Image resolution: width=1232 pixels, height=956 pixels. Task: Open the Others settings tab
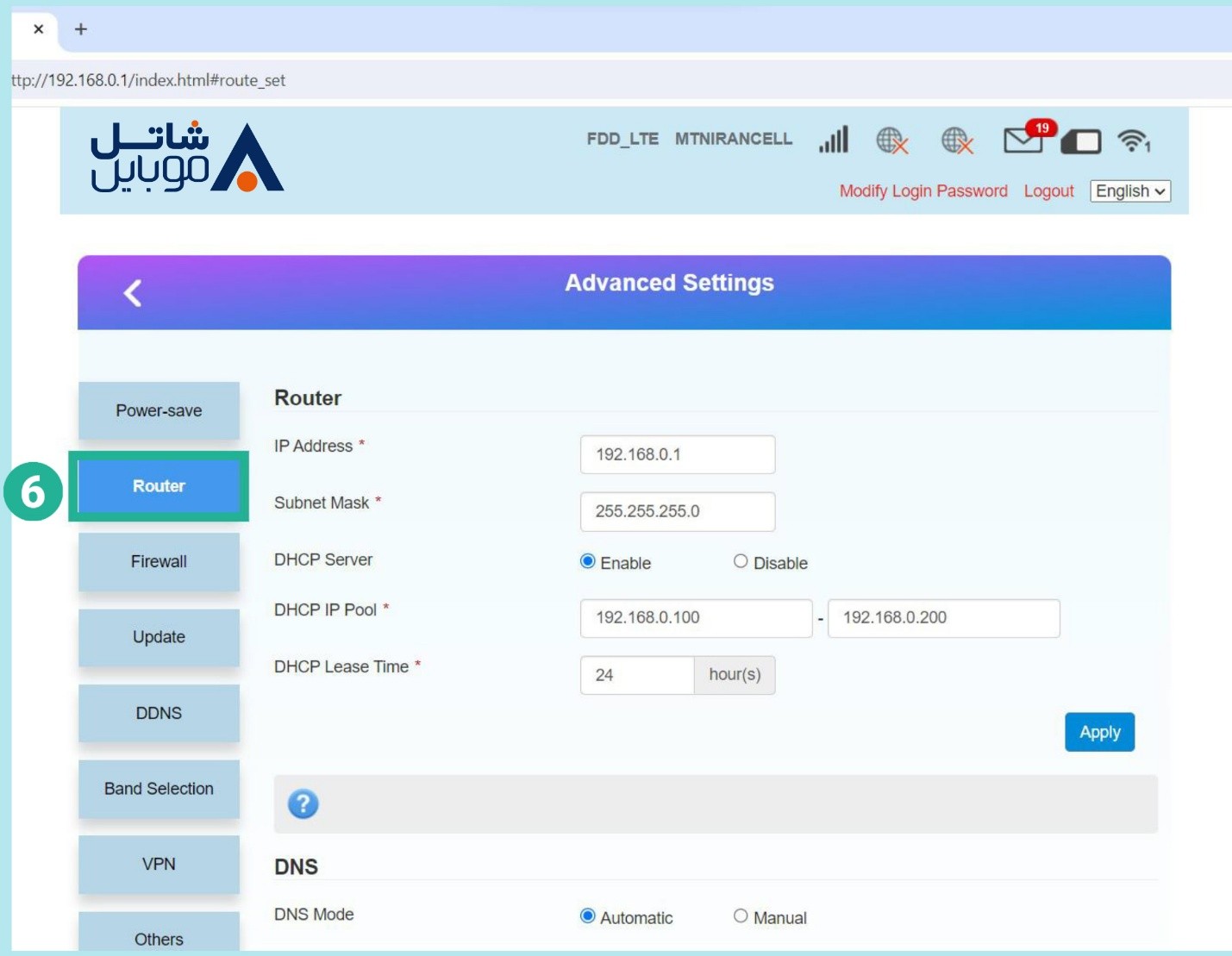coord(159,933)
